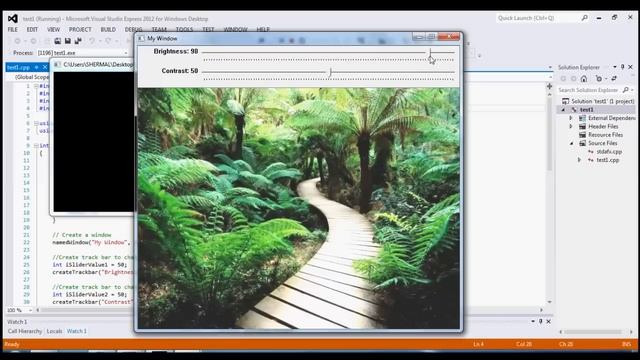Viewport: 640px width, 360px height.
Task: Click the Redo toolbar icon
Action: (x=108, y=40)
